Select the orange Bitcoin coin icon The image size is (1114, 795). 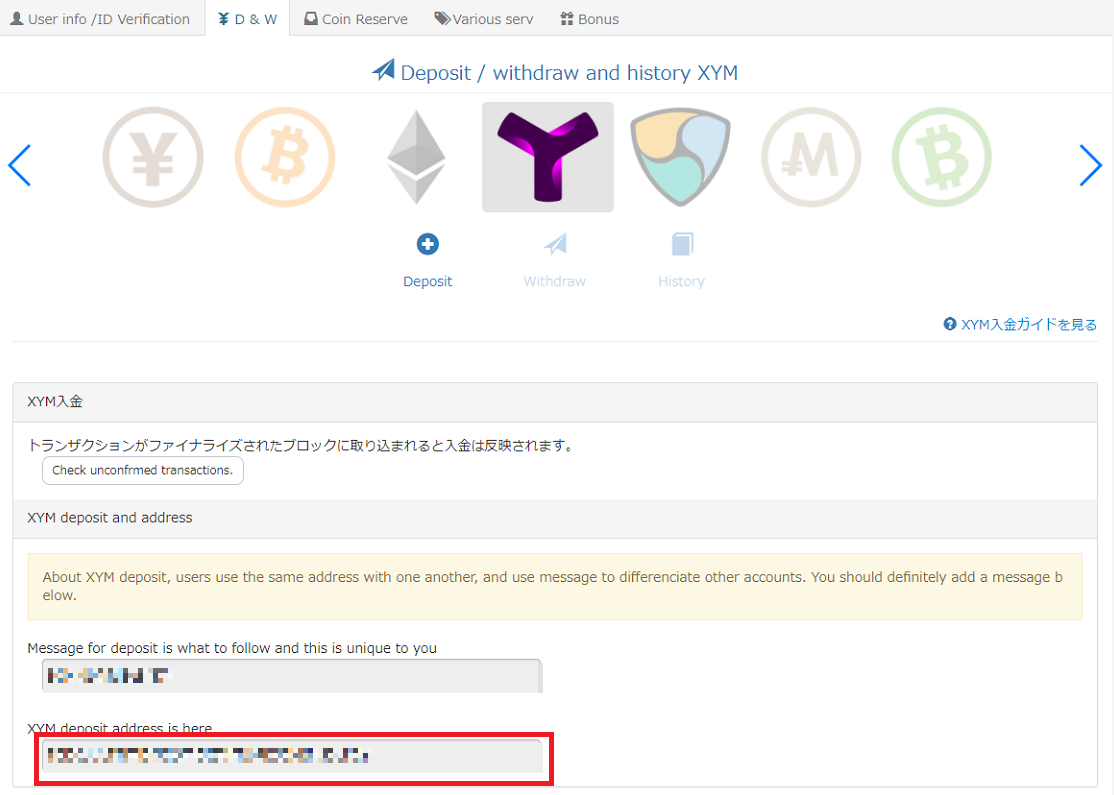pyautogui.click(x=285, y=157)
